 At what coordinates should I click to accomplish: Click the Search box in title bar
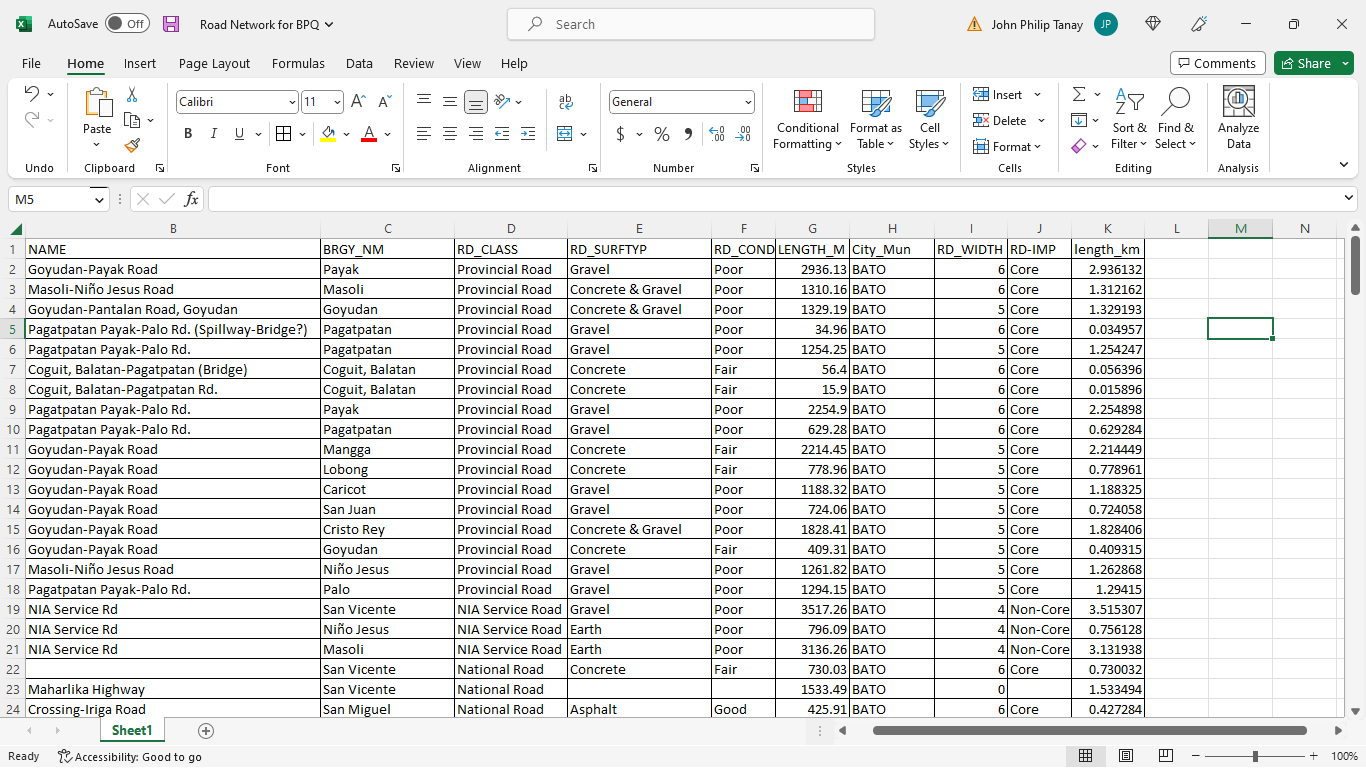(691, 24)
